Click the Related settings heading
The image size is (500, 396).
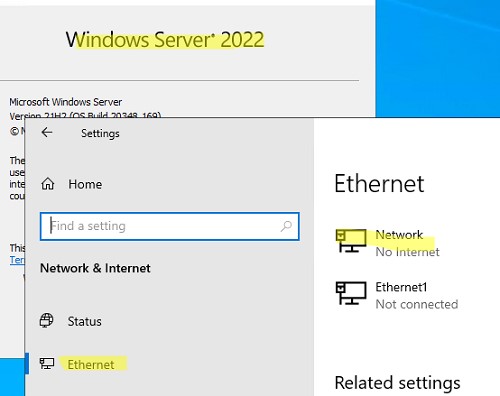(397, 383)
